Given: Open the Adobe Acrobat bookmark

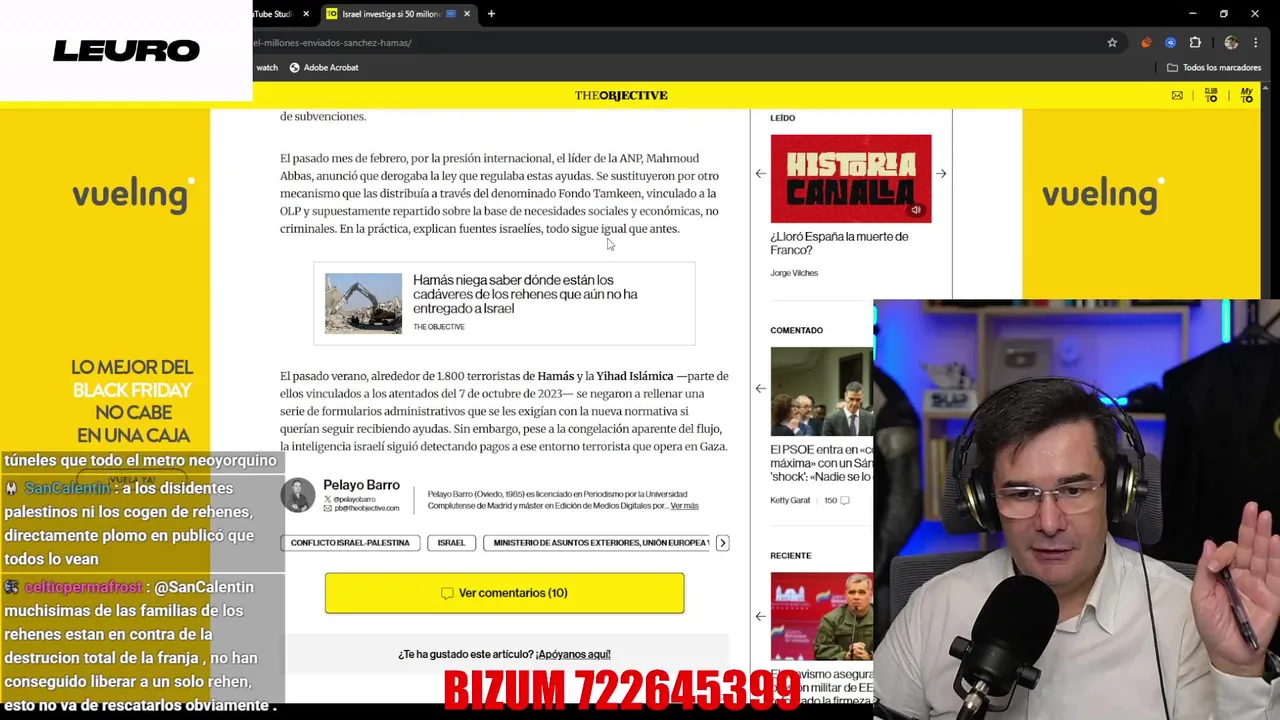Looking at the screenshot, I should 324,68.
